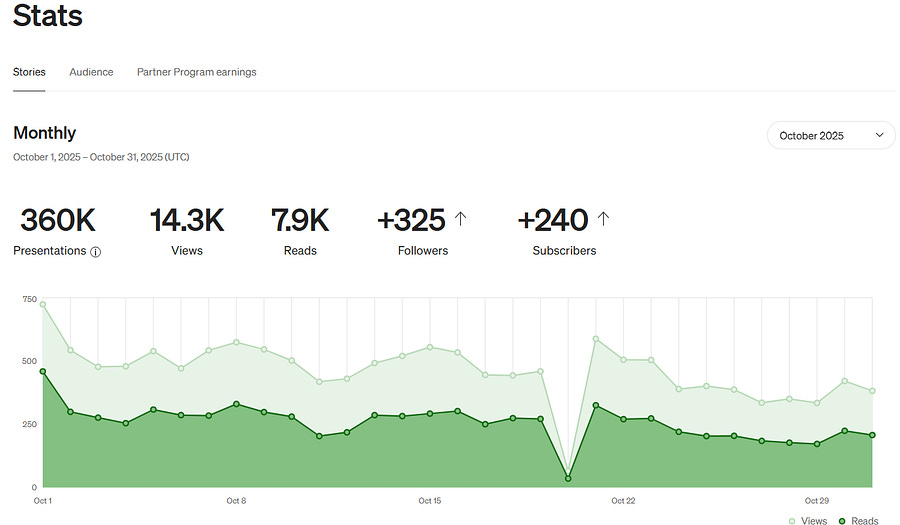The height and width of the screenshot is (525, 900).
Task: Click the Views legend marker
Action: [792, 521]
